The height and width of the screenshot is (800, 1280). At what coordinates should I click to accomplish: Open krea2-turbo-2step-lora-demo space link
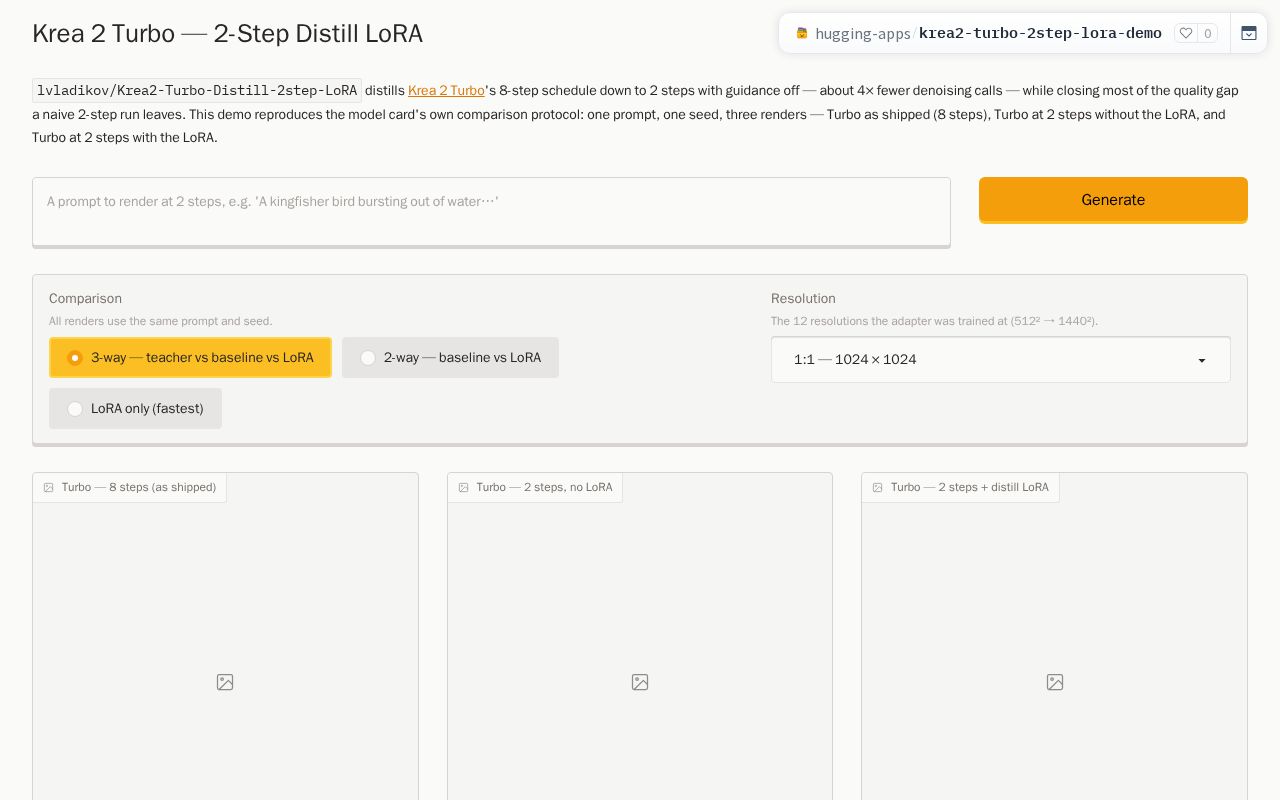(x=1040, y=33)
